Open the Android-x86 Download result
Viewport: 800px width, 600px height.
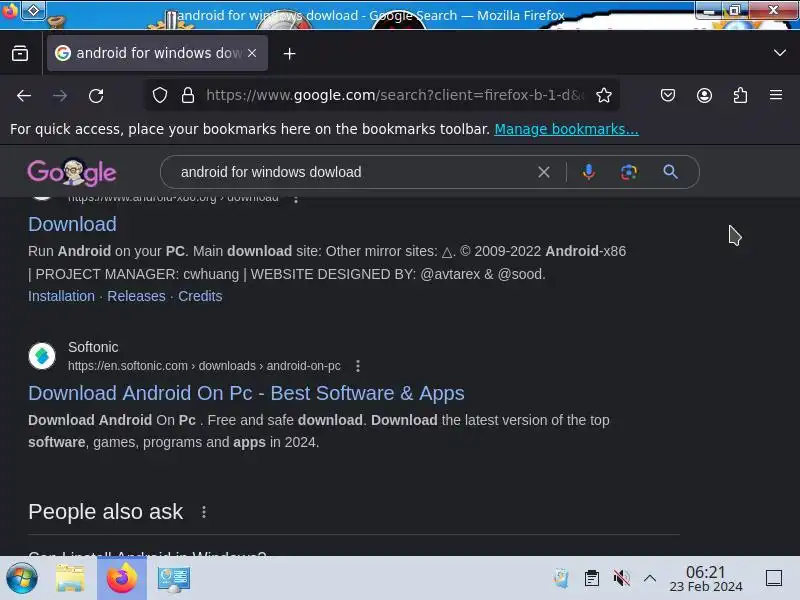(x=72, y=224)
